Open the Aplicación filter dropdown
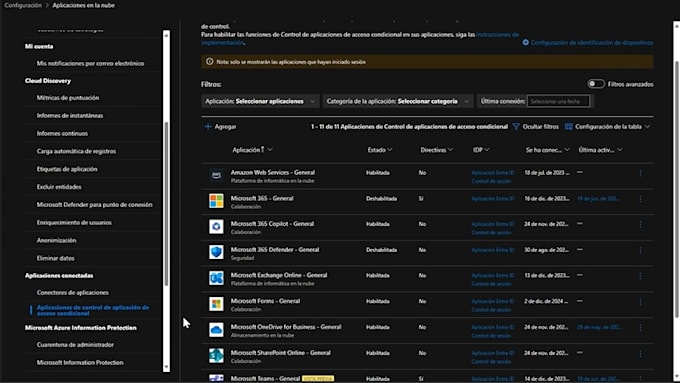680x383 pixels. coord(260,101)
